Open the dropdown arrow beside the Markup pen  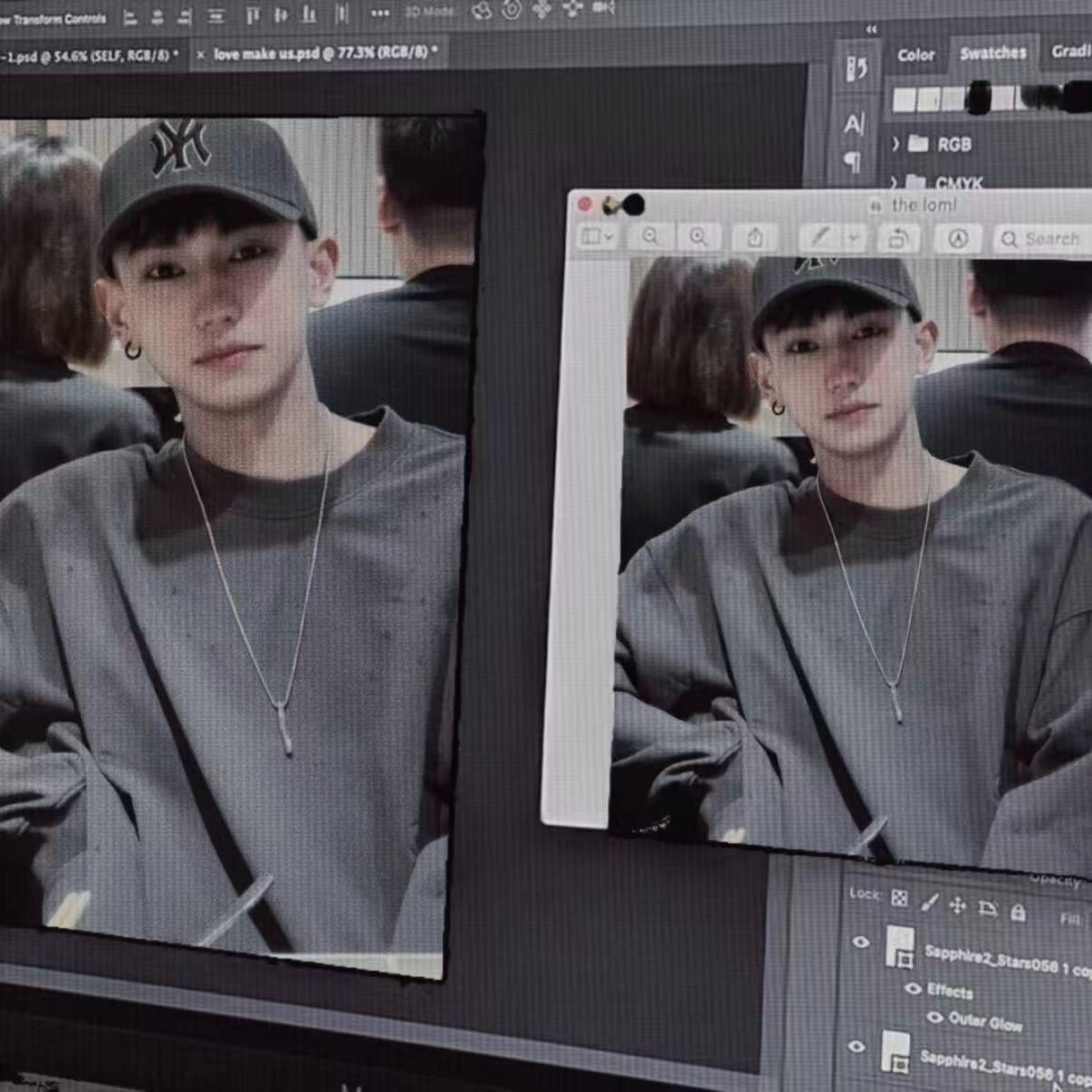coord(853,238)
